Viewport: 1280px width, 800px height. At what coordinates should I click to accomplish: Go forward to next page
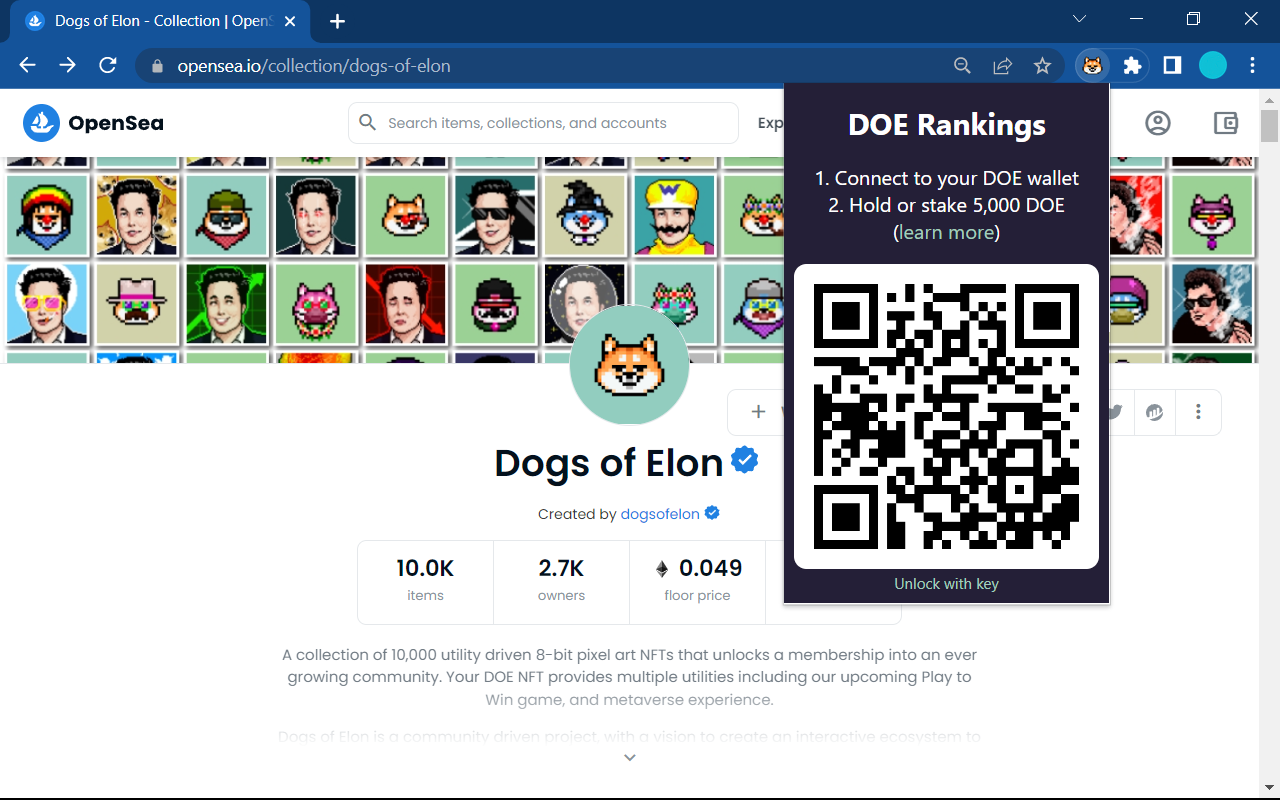click(67, 66)
